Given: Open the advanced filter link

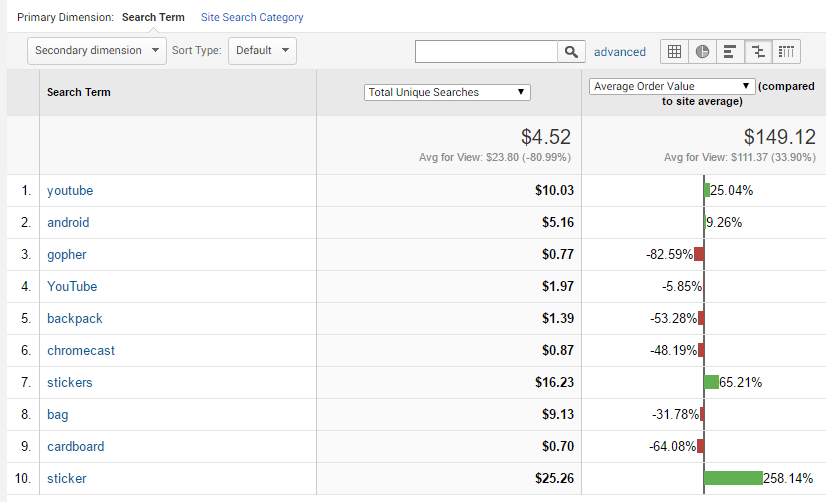Looking at the screenshot, I should click(x=620, y=52).
